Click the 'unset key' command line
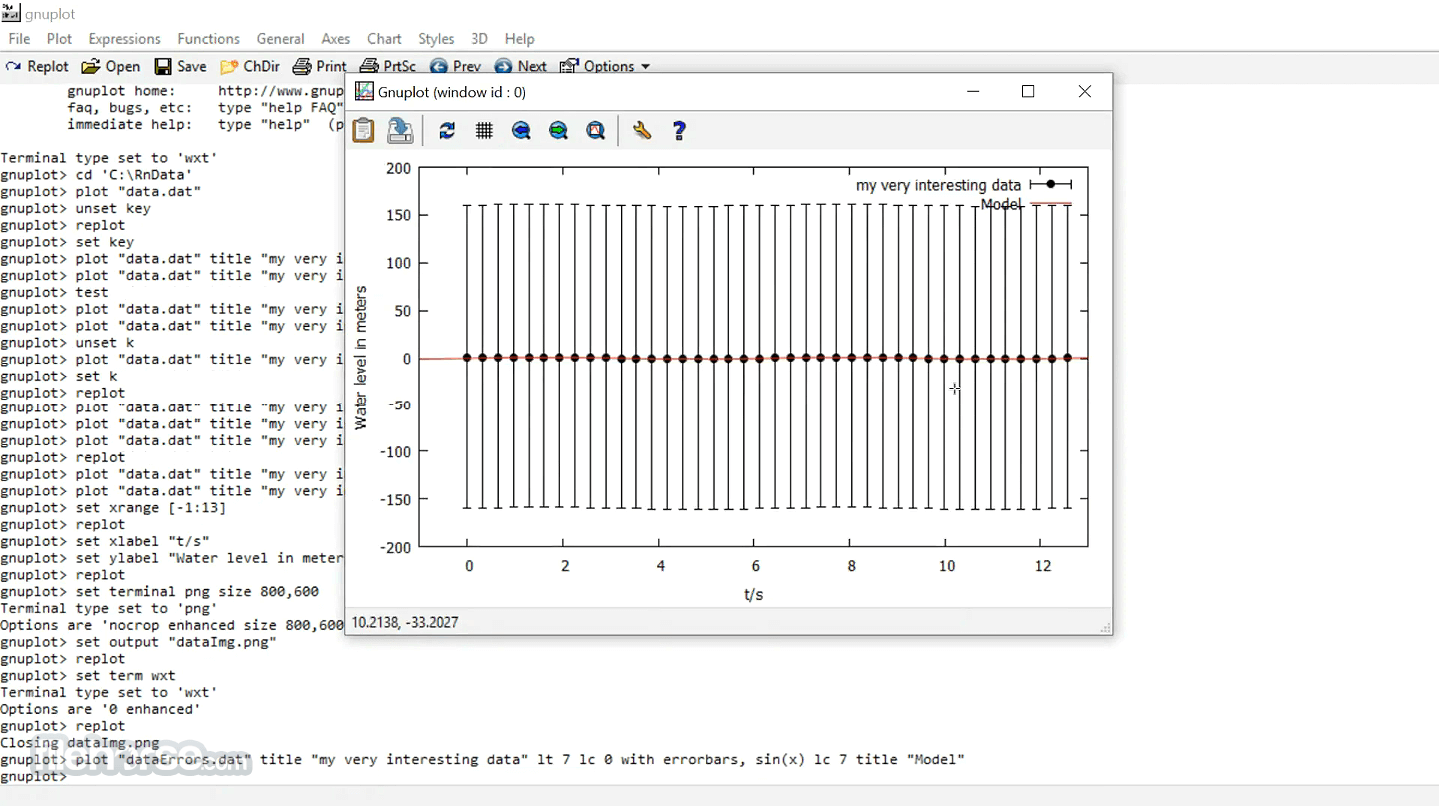This screenshot has width=1439, height=806. 75,209
